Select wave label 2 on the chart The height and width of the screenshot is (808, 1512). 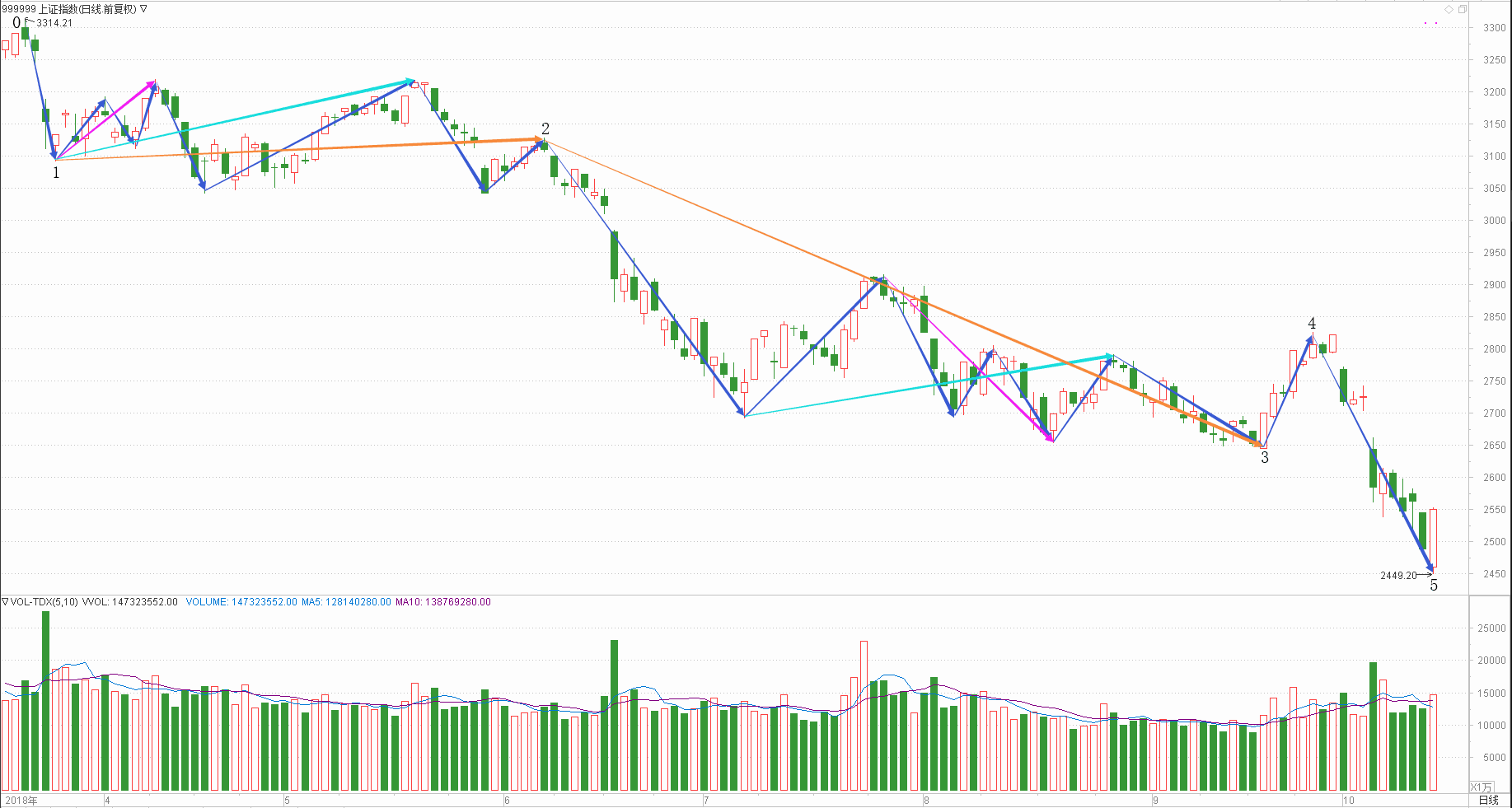coord(545,128)
